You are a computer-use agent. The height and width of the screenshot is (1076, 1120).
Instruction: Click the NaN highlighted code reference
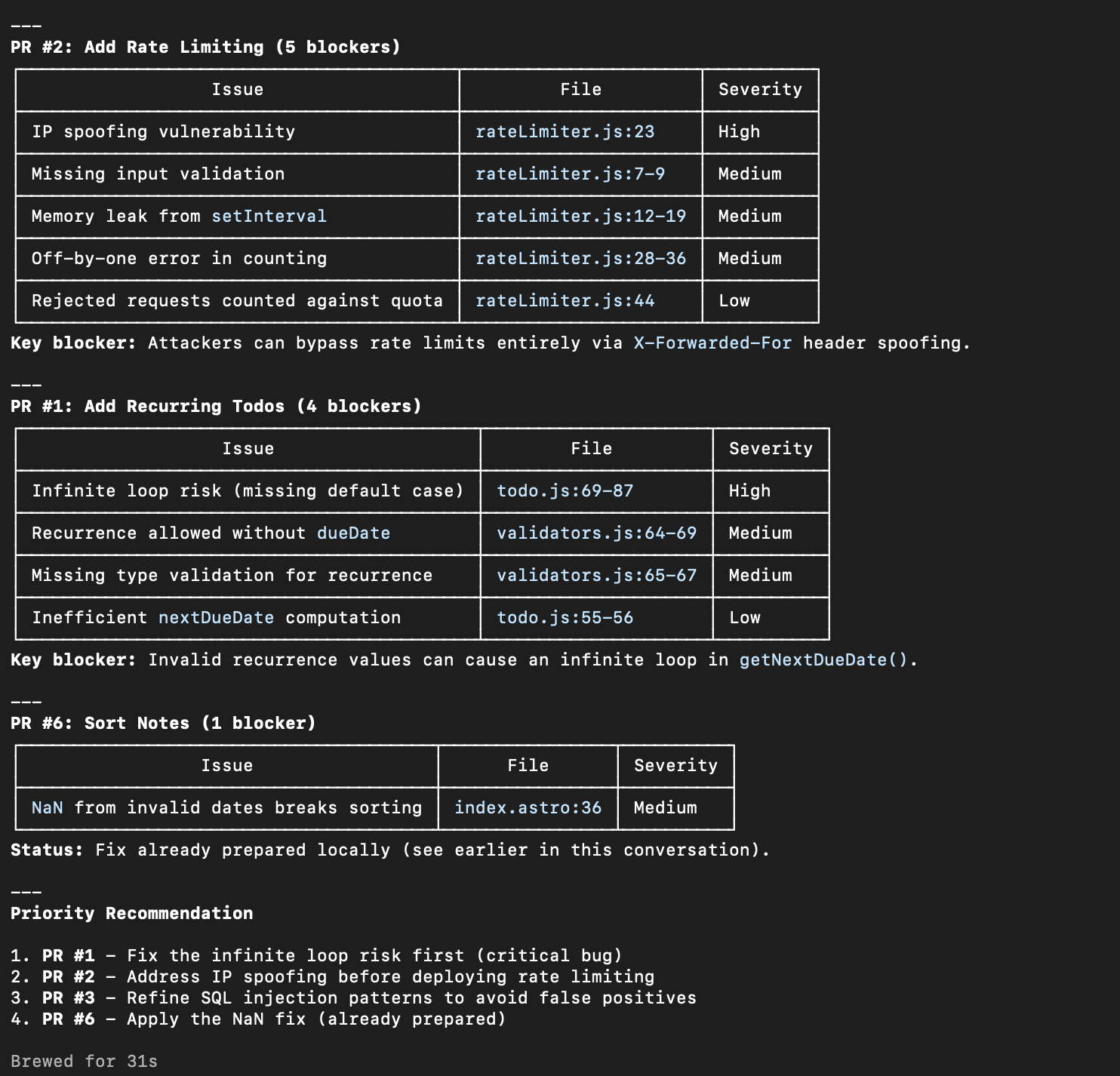45,807
